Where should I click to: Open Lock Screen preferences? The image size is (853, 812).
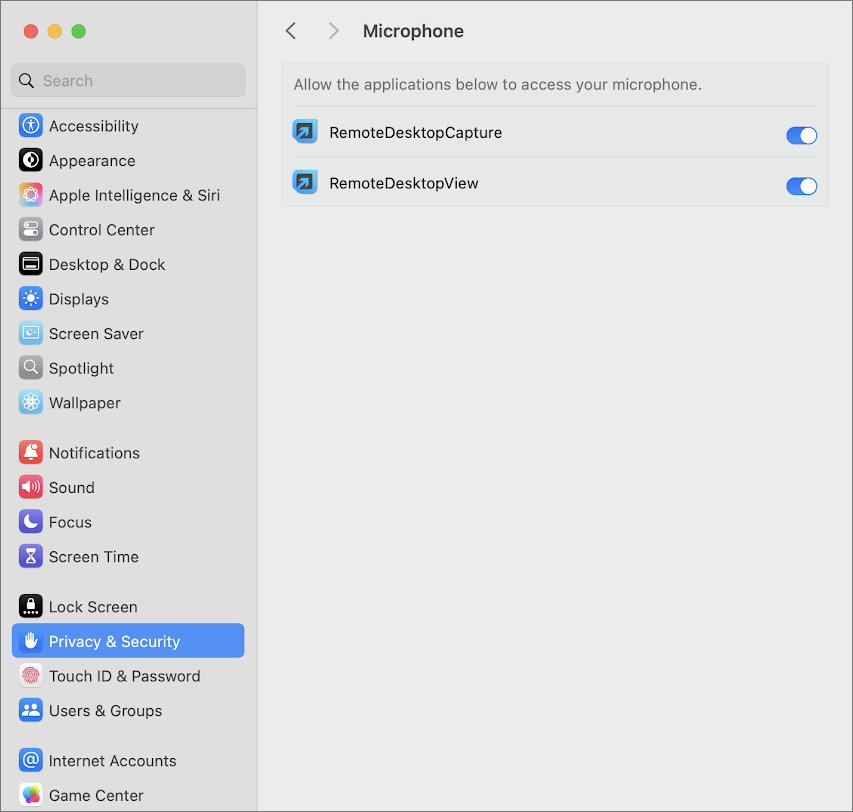[x=93, y=607]
